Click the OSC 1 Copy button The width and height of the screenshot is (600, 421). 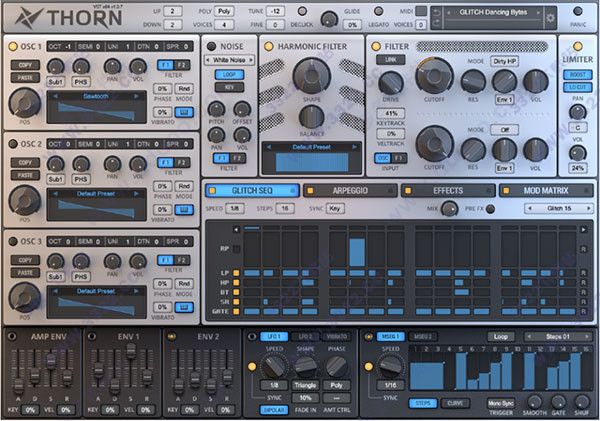point(23,63)
